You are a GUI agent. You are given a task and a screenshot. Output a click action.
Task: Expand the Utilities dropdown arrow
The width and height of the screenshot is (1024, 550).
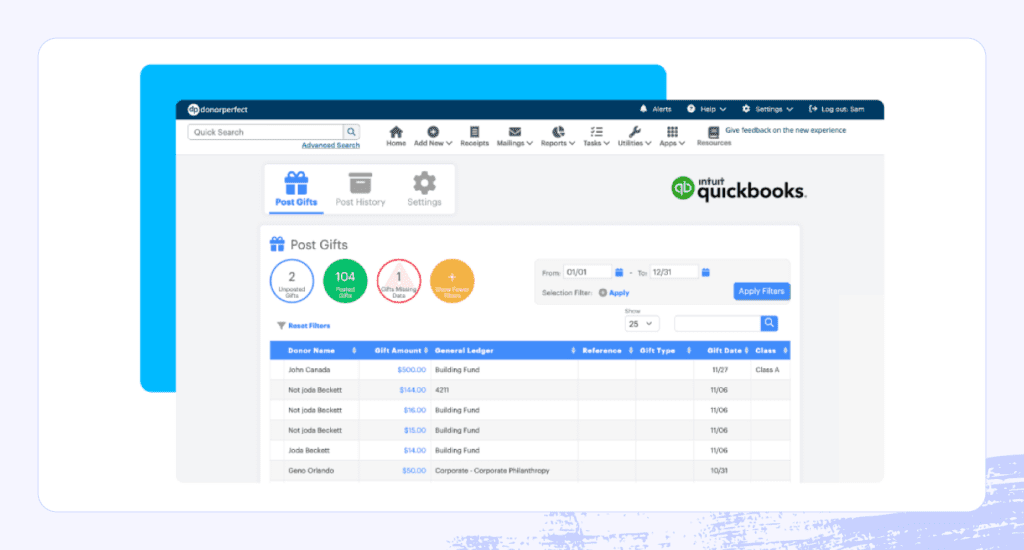point(648,144)
